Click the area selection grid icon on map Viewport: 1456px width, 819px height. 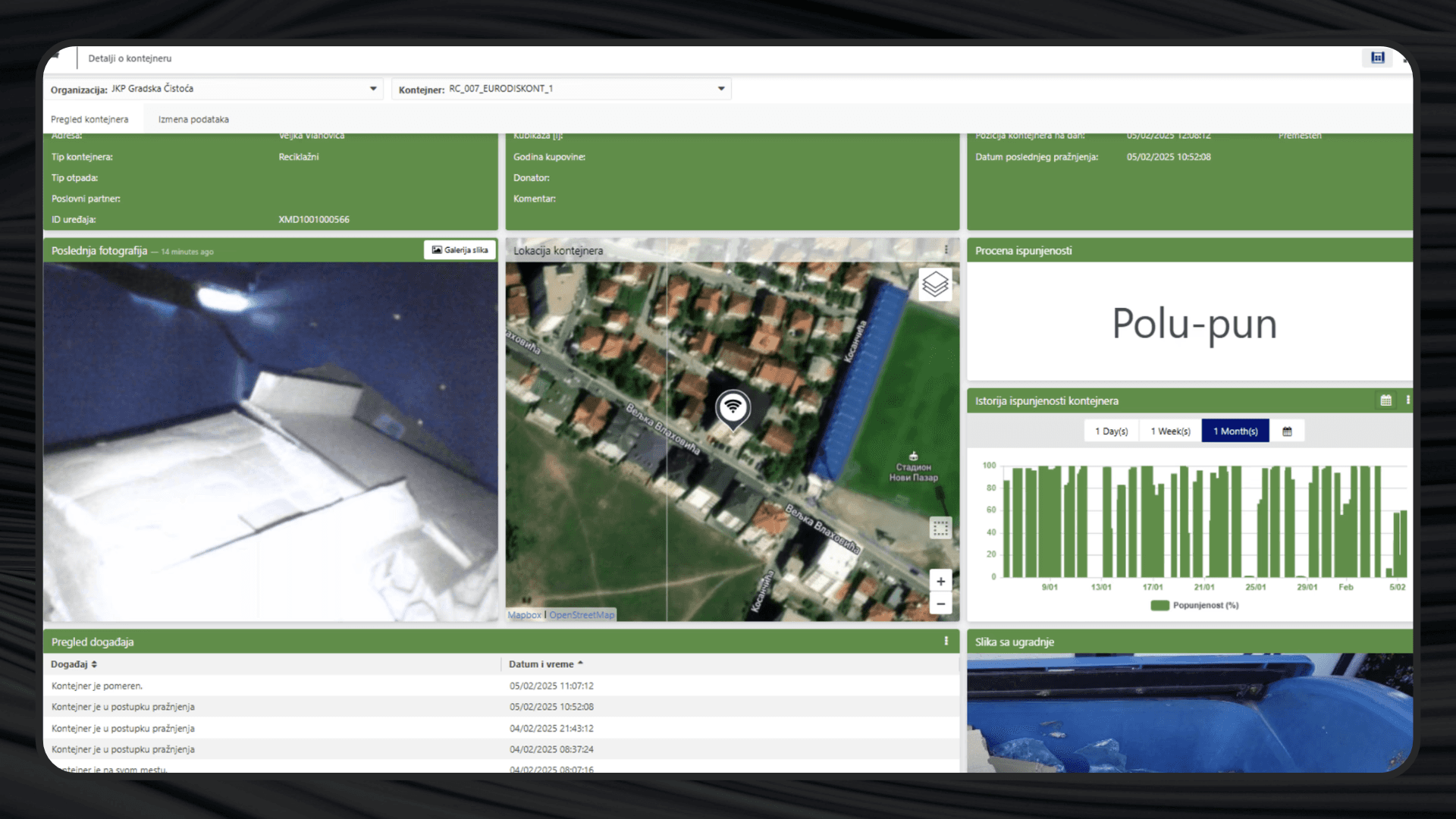tap(940, 529)
